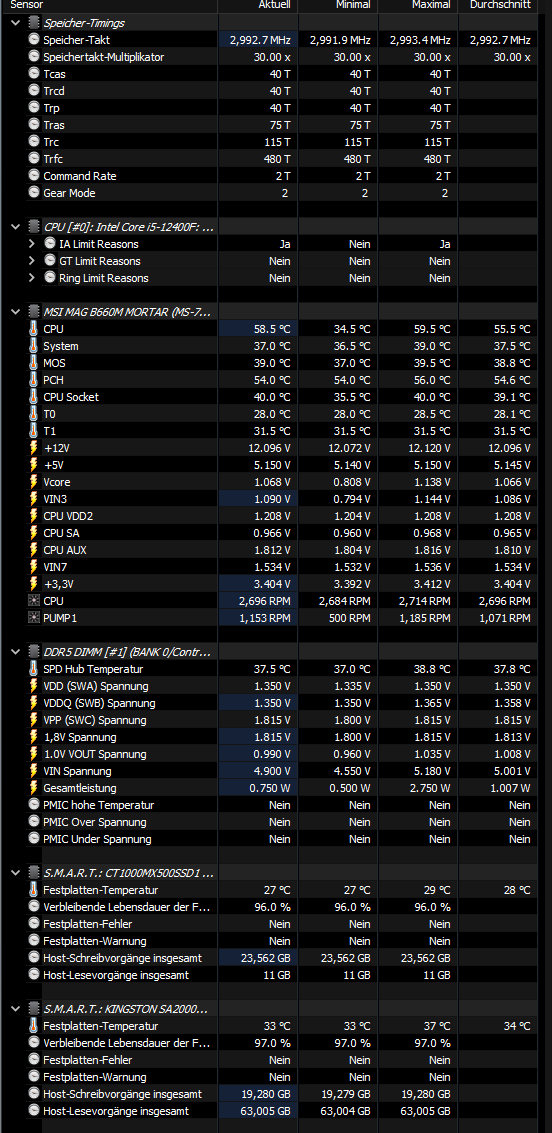Expand Ring Limit Reasons
This screenshot has width=552, height=1133.
point(32,278)
